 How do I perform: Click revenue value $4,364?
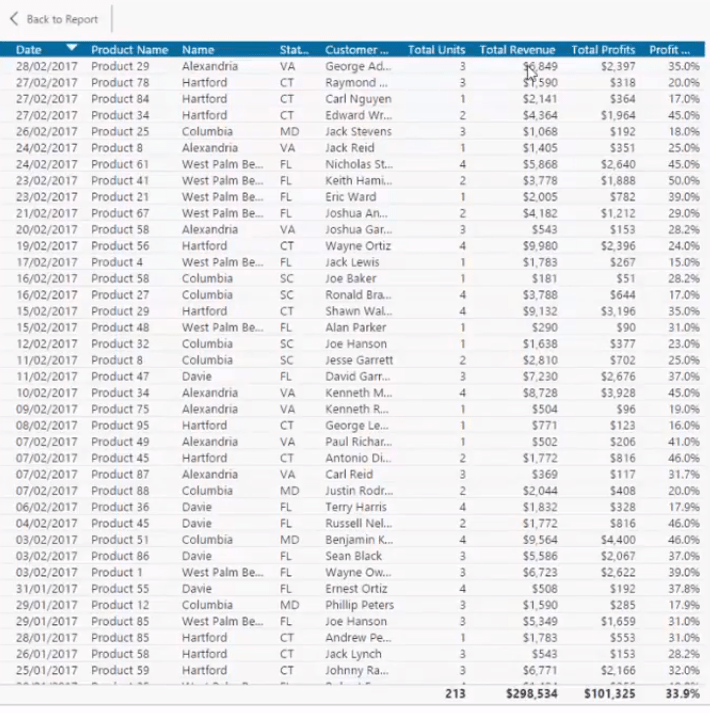540,115
